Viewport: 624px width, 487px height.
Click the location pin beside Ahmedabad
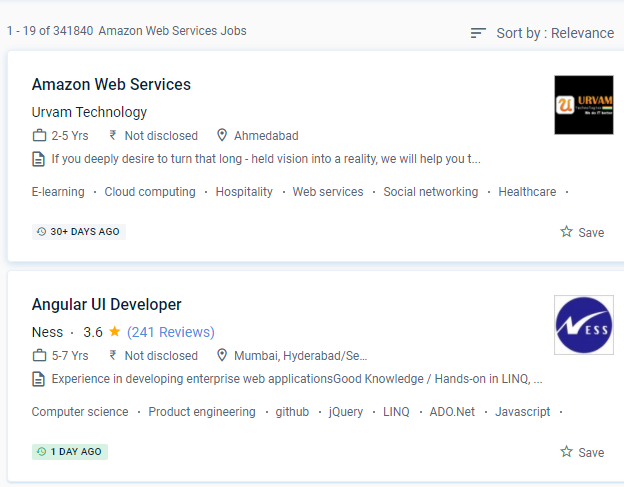[222, 136]
